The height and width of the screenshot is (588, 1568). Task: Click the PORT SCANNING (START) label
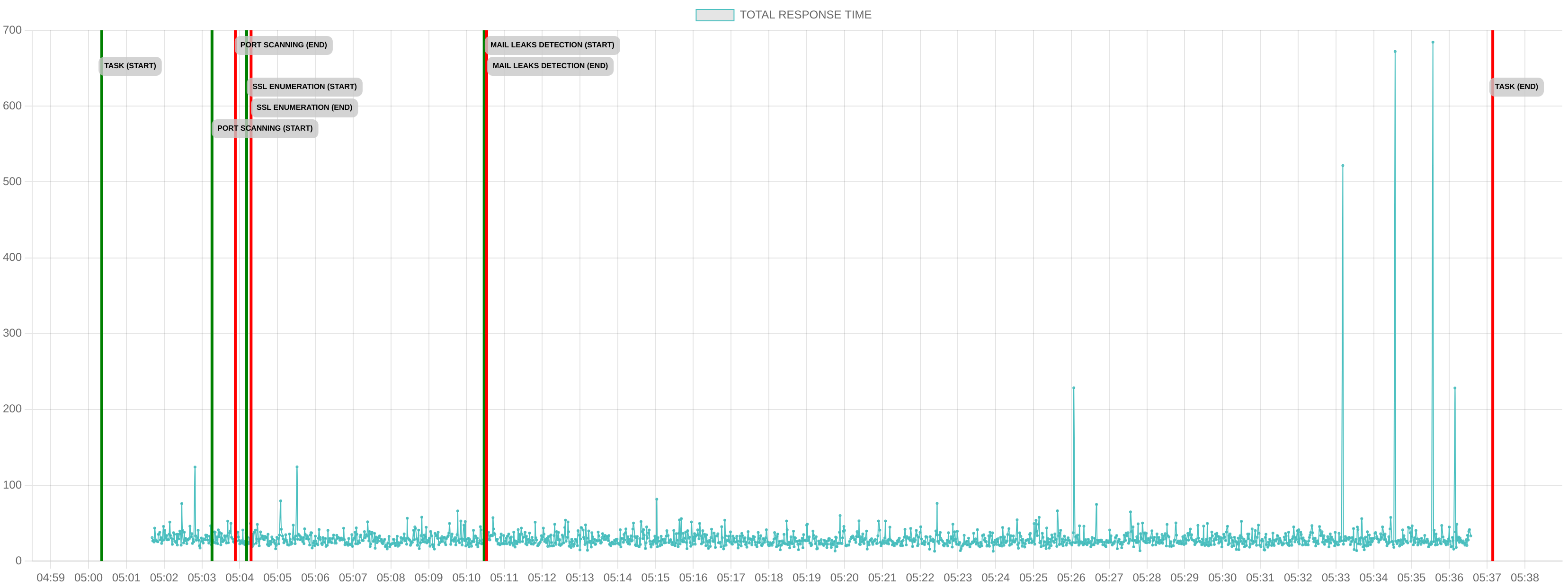pyautogui.click(x=265, y=128)
